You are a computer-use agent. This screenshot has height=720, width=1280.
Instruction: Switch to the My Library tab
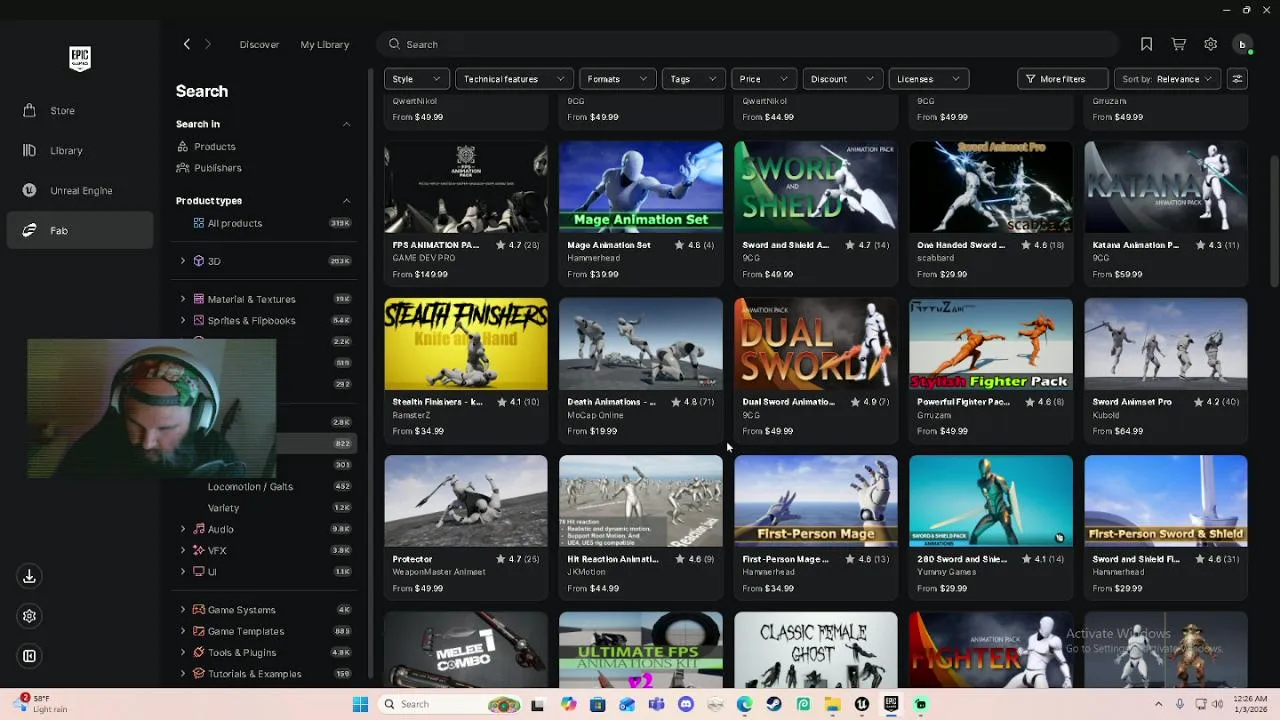(325, 45)
